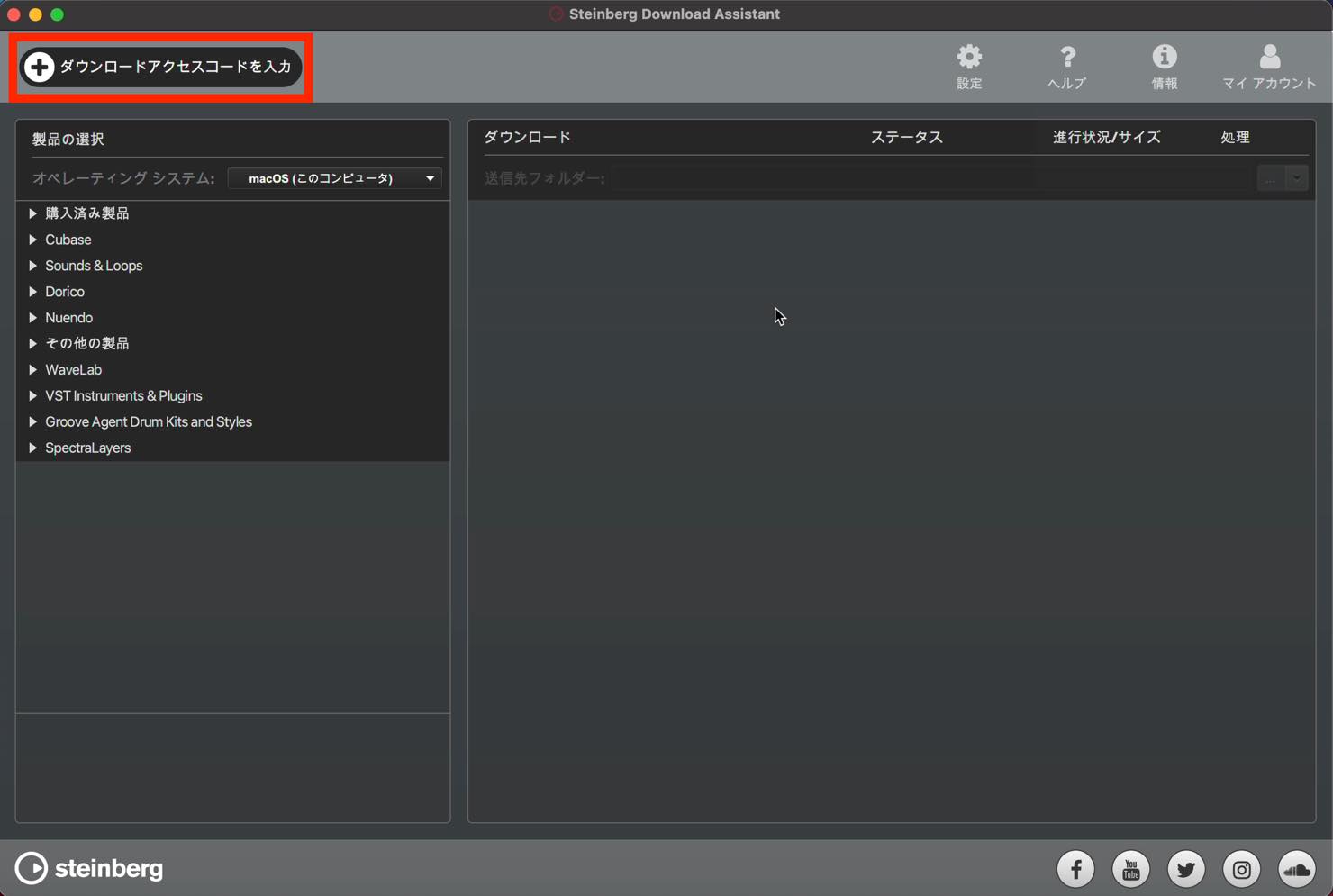Select the Sounds & Loops item
Screen dimensions: 1333x896
pos(94,266)
